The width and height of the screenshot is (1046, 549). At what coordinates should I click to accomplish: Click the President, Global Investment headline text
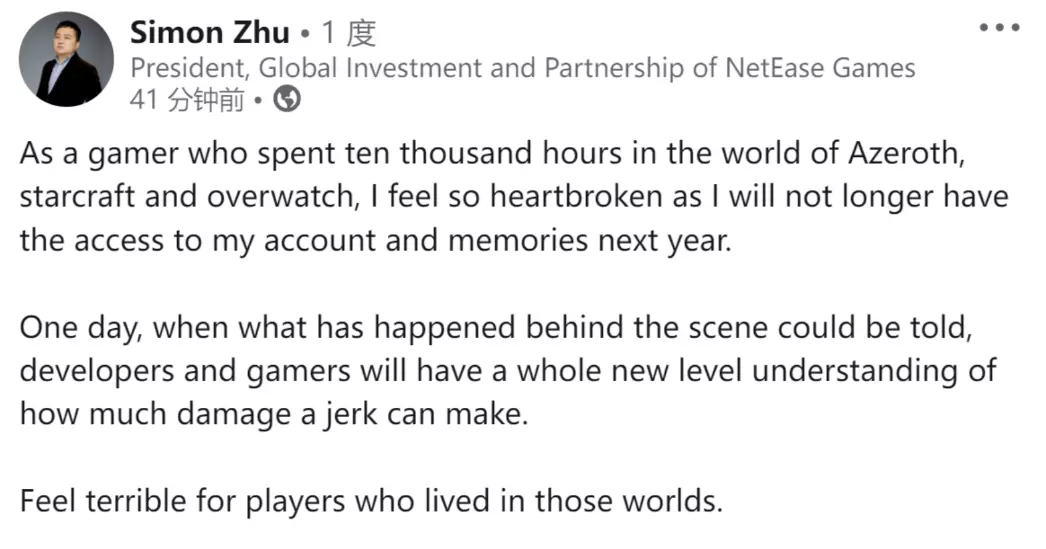tap(522, 68)
